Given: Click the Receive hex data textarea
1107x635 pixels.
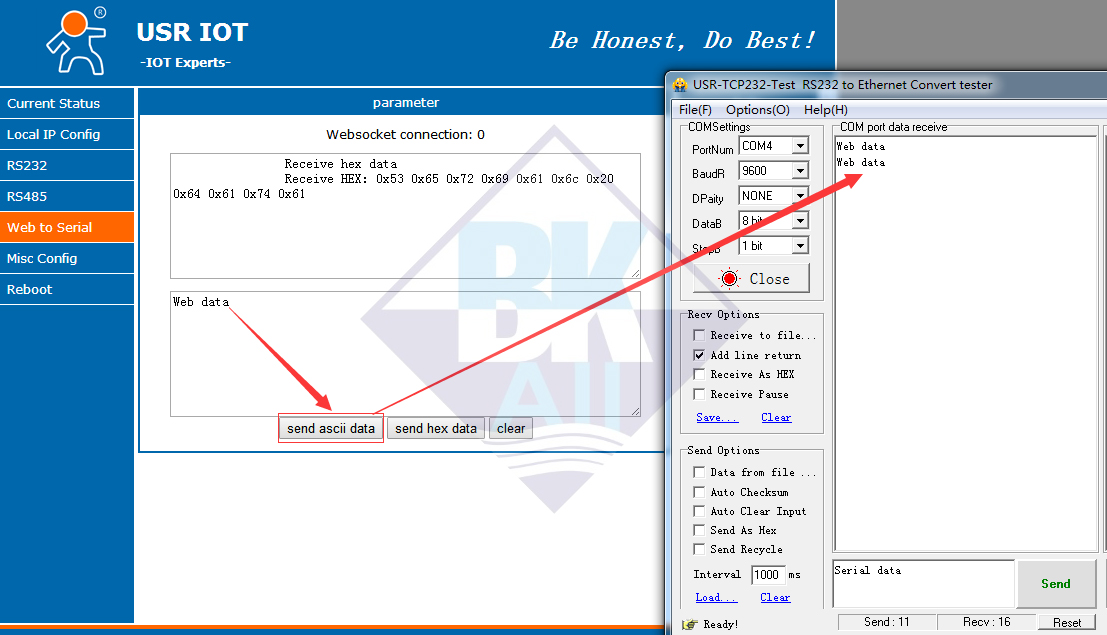Looking at the screenshot, I should tap(405, 215).
